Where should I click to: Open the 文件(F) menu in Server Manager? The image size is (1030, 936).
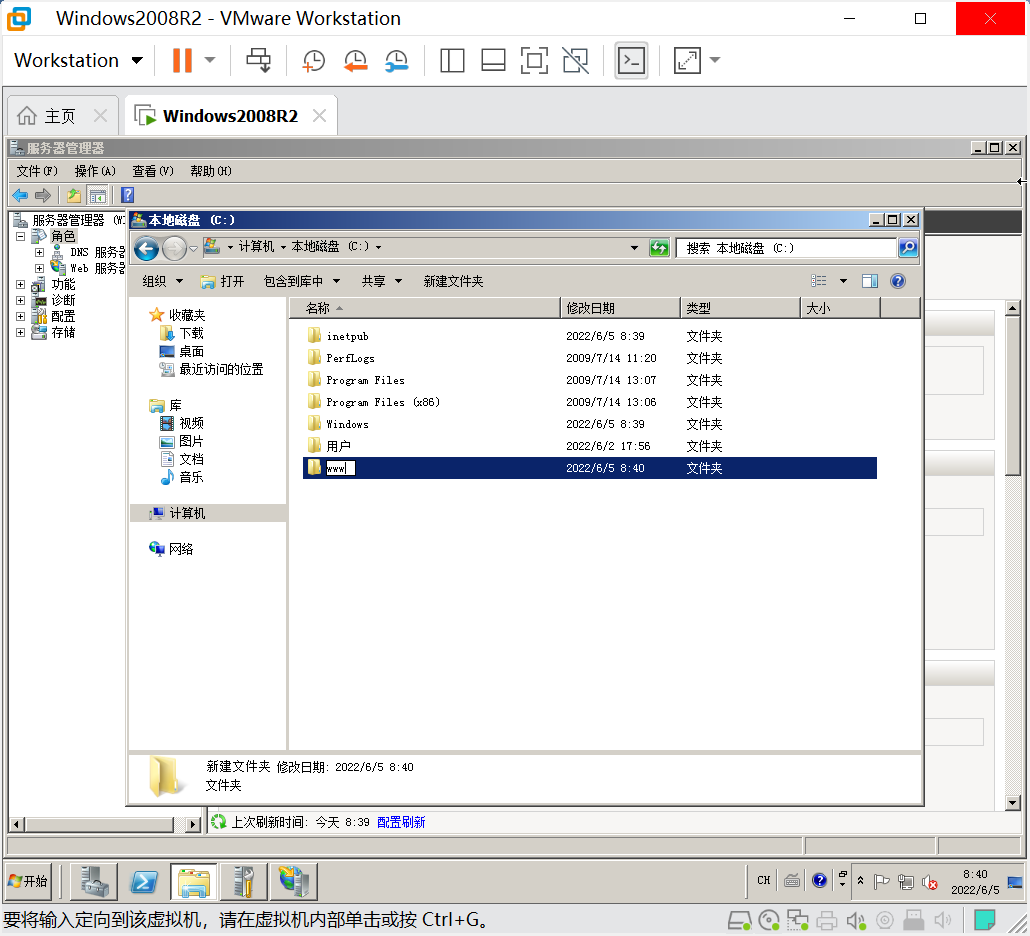[37, 171]
